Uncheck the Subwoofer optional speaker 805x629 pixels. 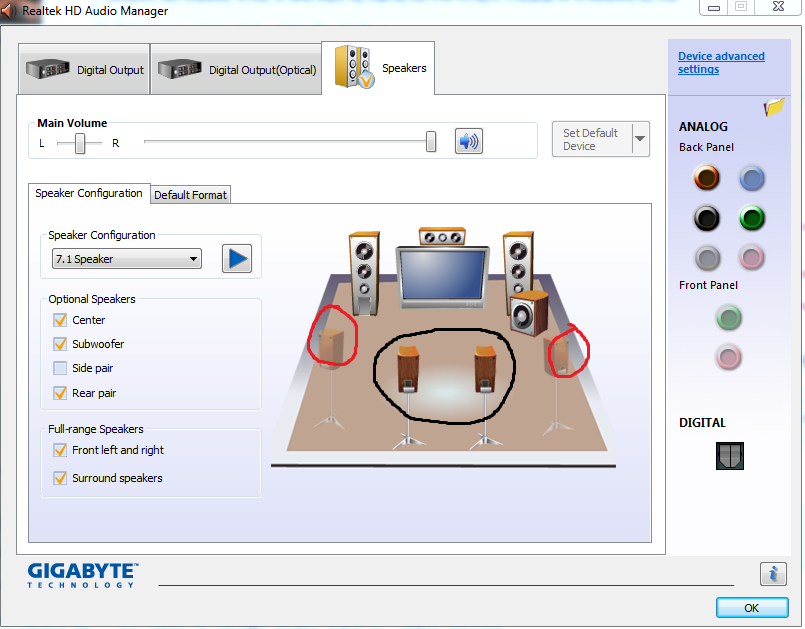60,344
